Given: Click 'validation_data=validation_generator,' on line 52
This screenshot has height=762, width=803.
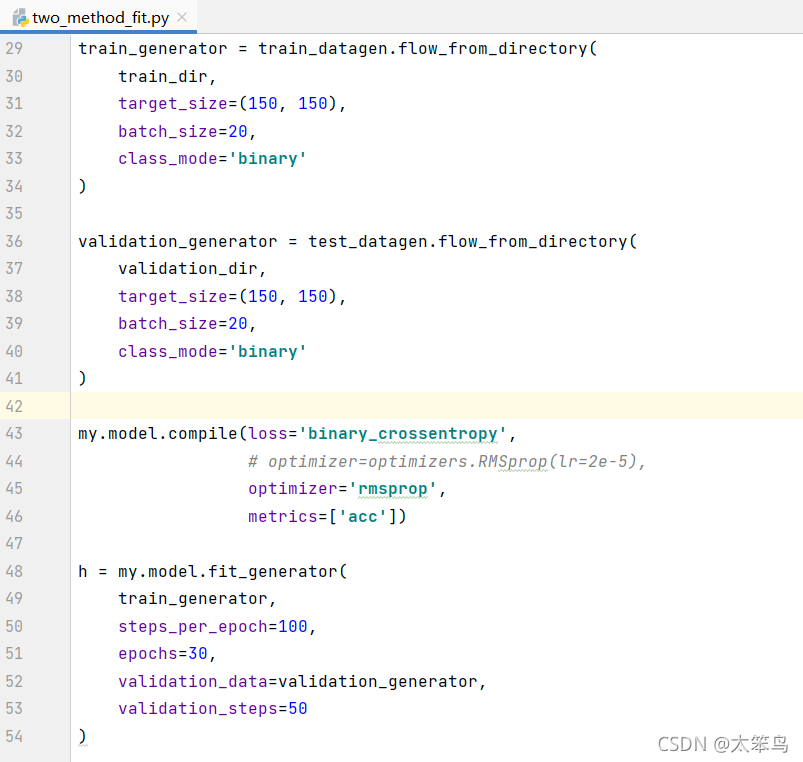Looking at the screenshot, I should 302,682.
